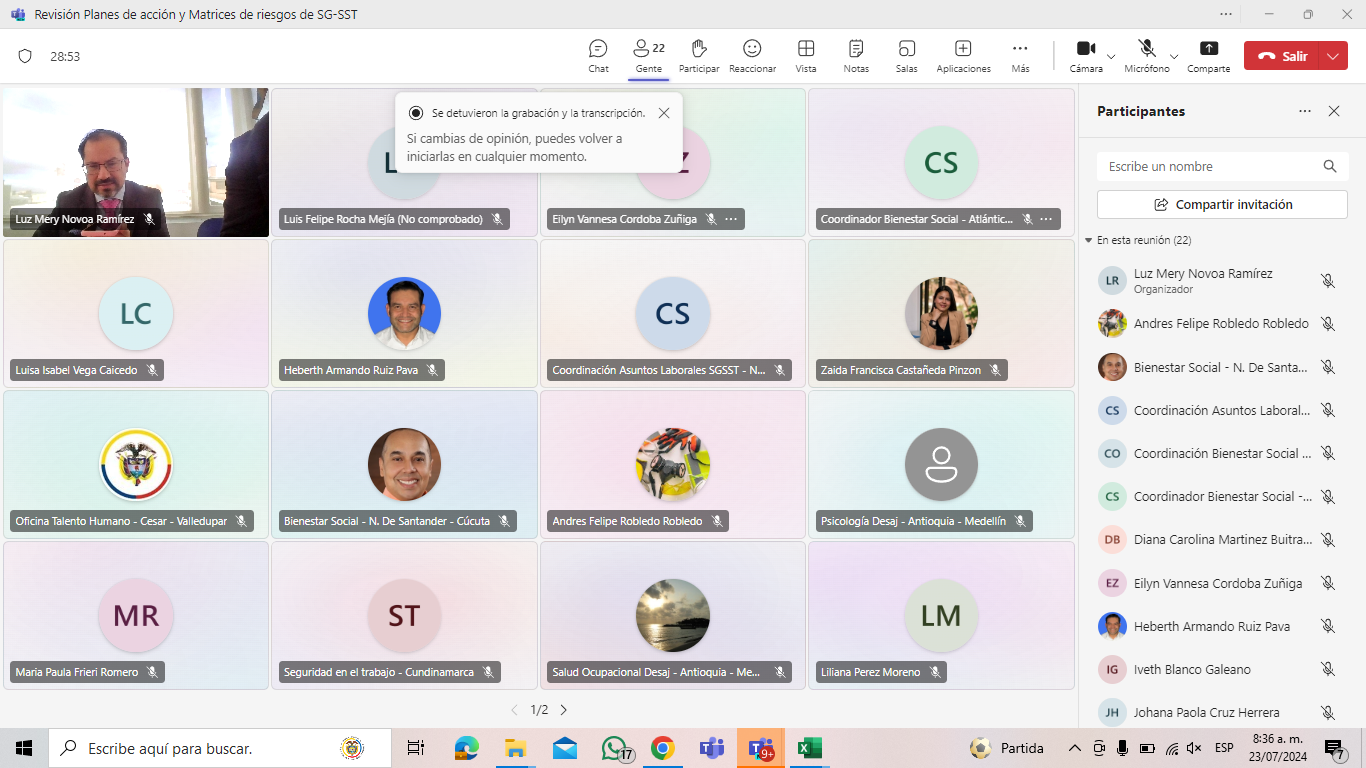Open the Más options menu
1366x768 pixels.
click(x=1020, y=56)
